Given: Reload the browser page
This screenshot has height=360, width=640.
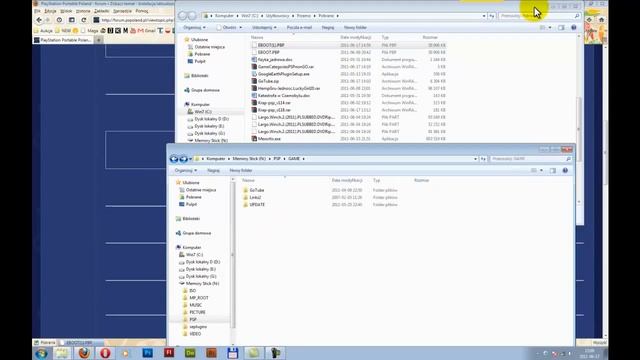Looking at the screenshot, I should click(x=84, y=20).
